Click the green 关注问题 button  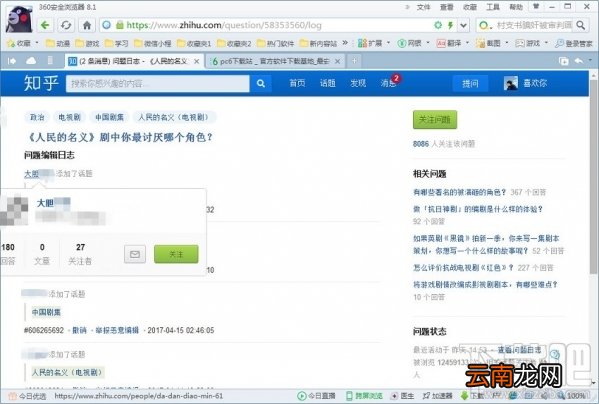(x=435, y=120)
